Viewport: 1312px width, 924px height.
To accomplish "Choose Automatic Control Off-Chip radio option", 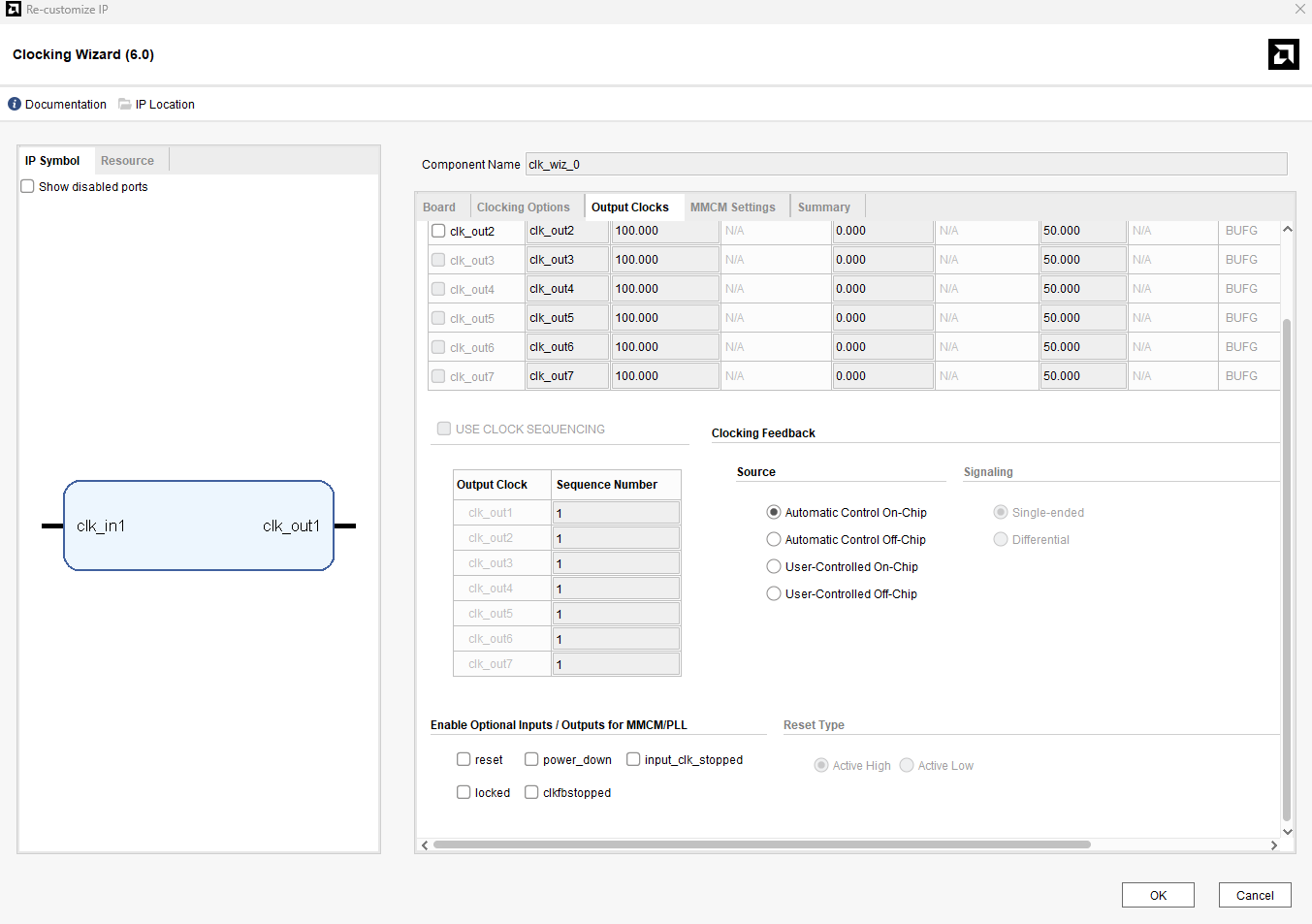I will (x=774, y=540).
